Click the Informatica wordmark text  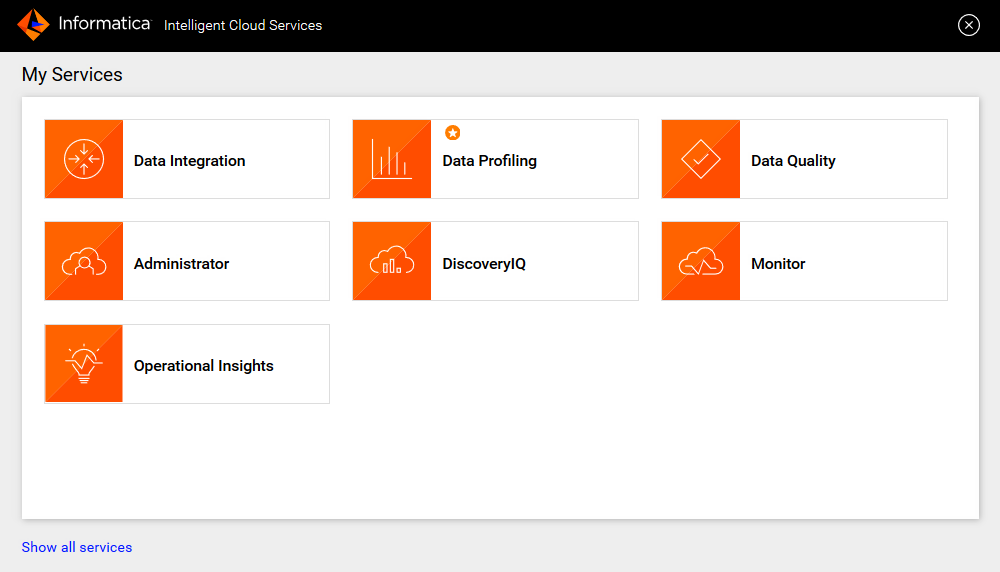click(104, 24)
